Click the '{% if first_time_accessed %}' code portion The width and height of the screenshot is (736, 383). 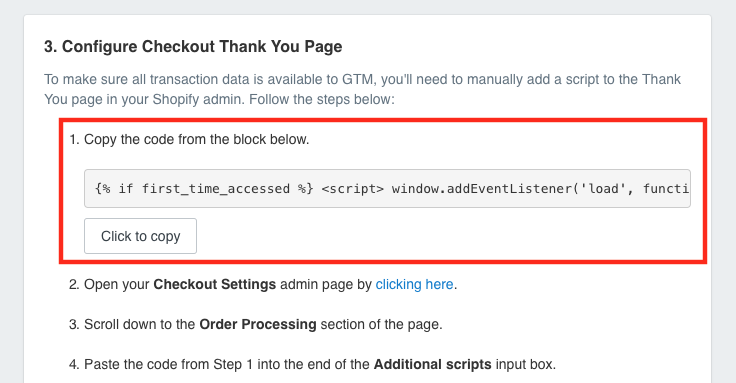pos(204,189)
